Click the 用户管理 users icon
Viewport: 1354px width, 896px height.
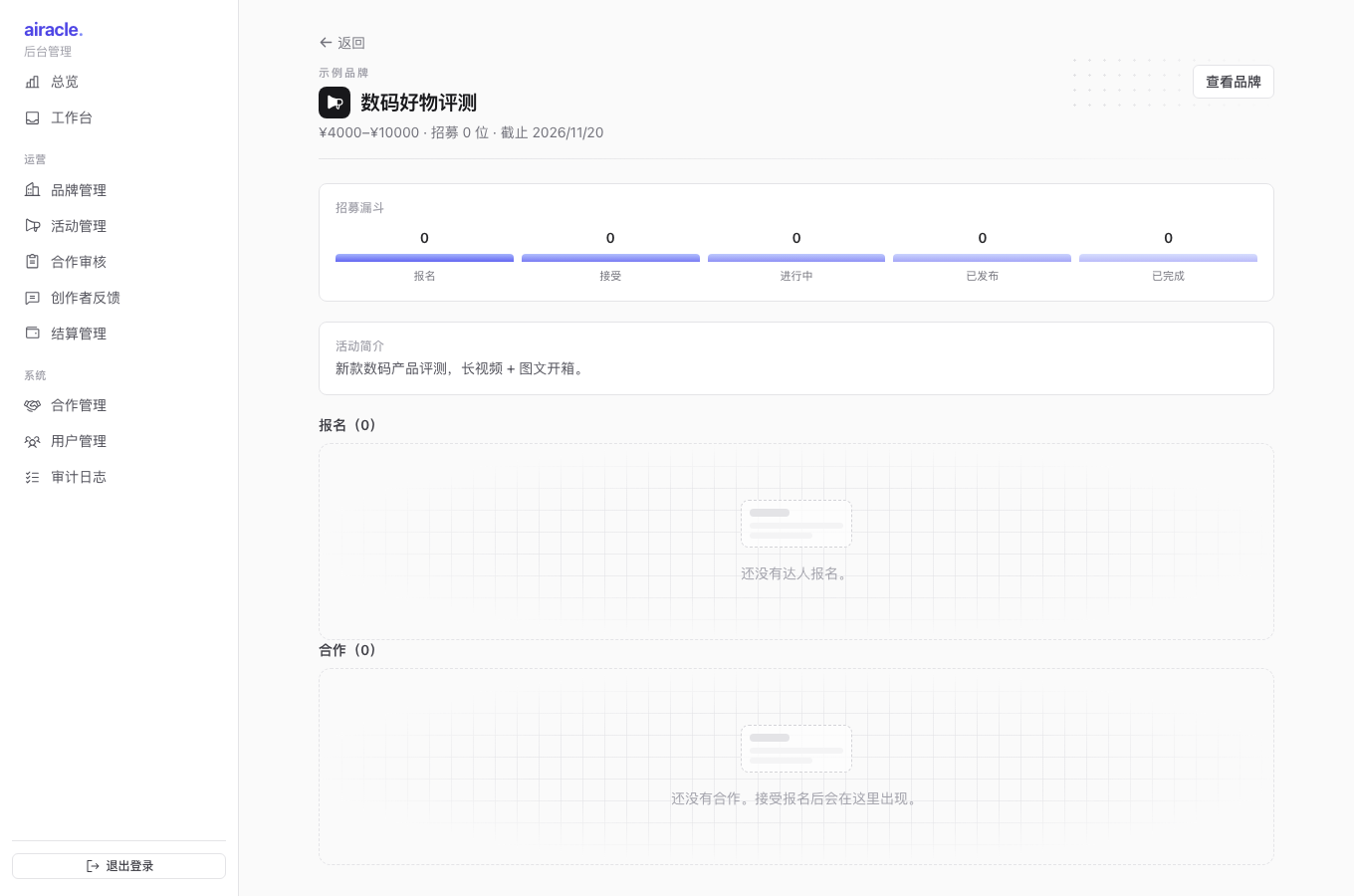pyautogui.click(x=32, y=441)
